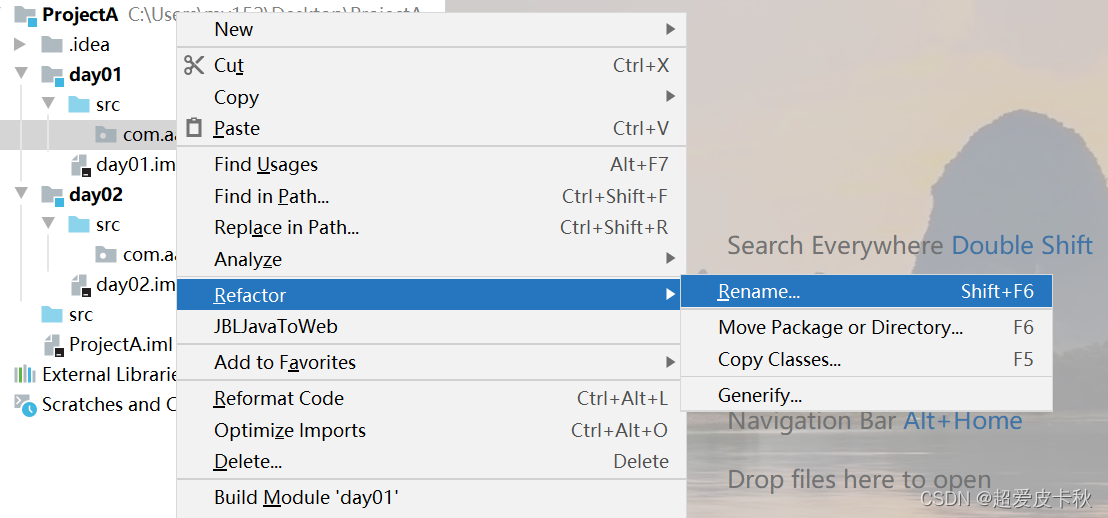
Task: Click the Paste clipboard icon
Action: point(194,128)
